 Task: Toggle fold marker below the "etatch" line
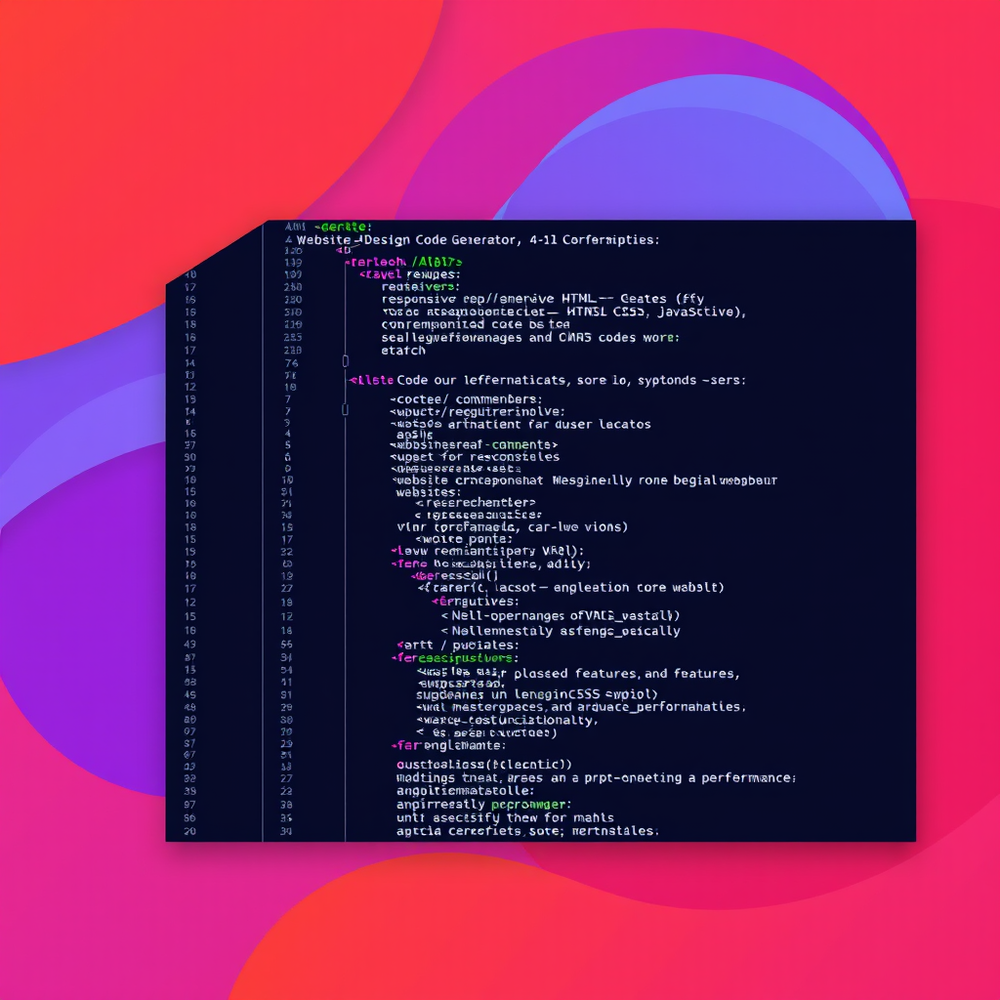346,361
